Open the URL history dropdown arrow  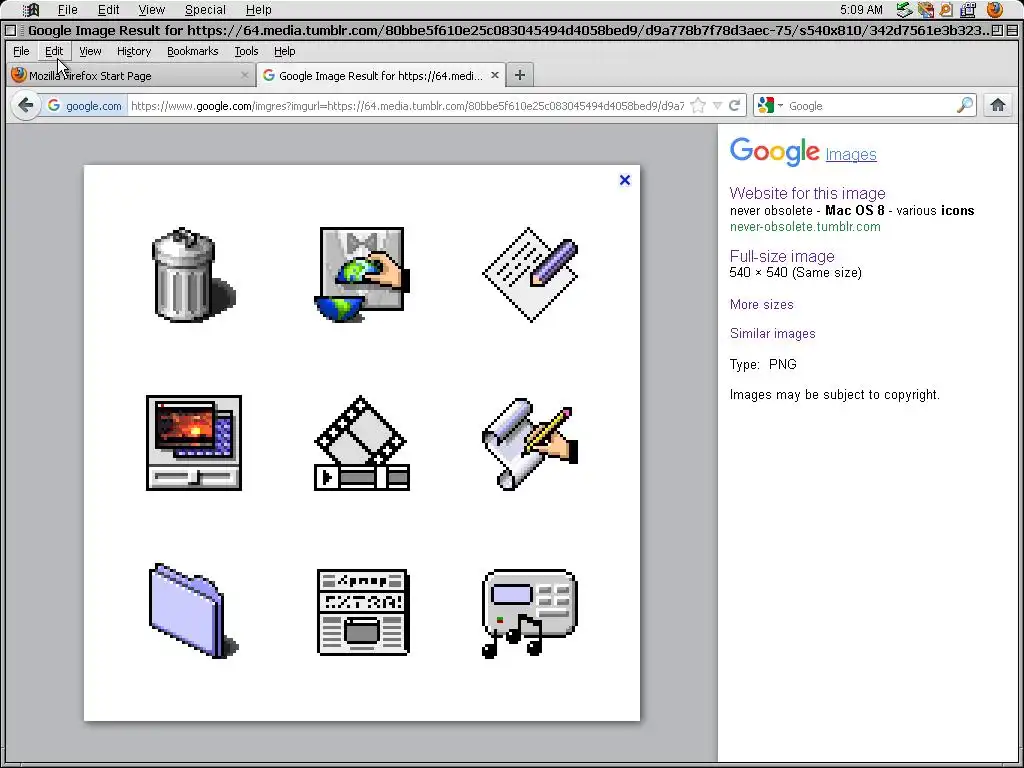(717, 105)
